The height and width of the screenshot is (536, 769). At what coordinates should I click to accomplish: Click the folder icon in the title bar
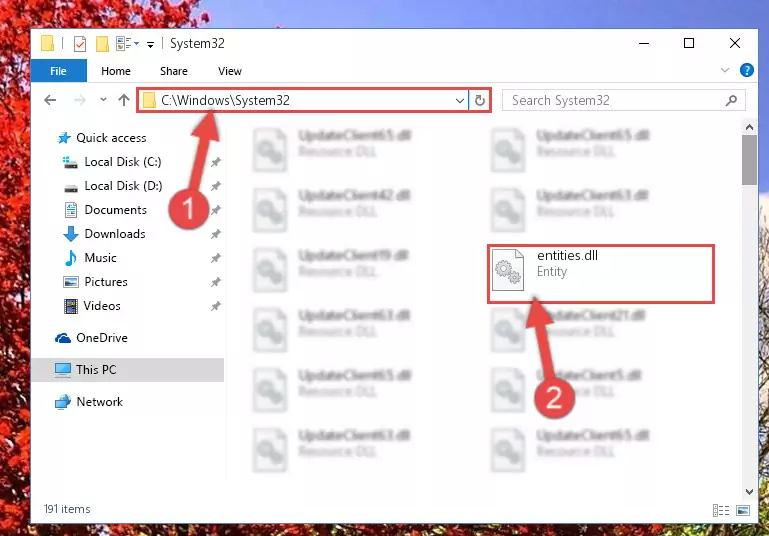pyautogui.click(x=48, y=43)
